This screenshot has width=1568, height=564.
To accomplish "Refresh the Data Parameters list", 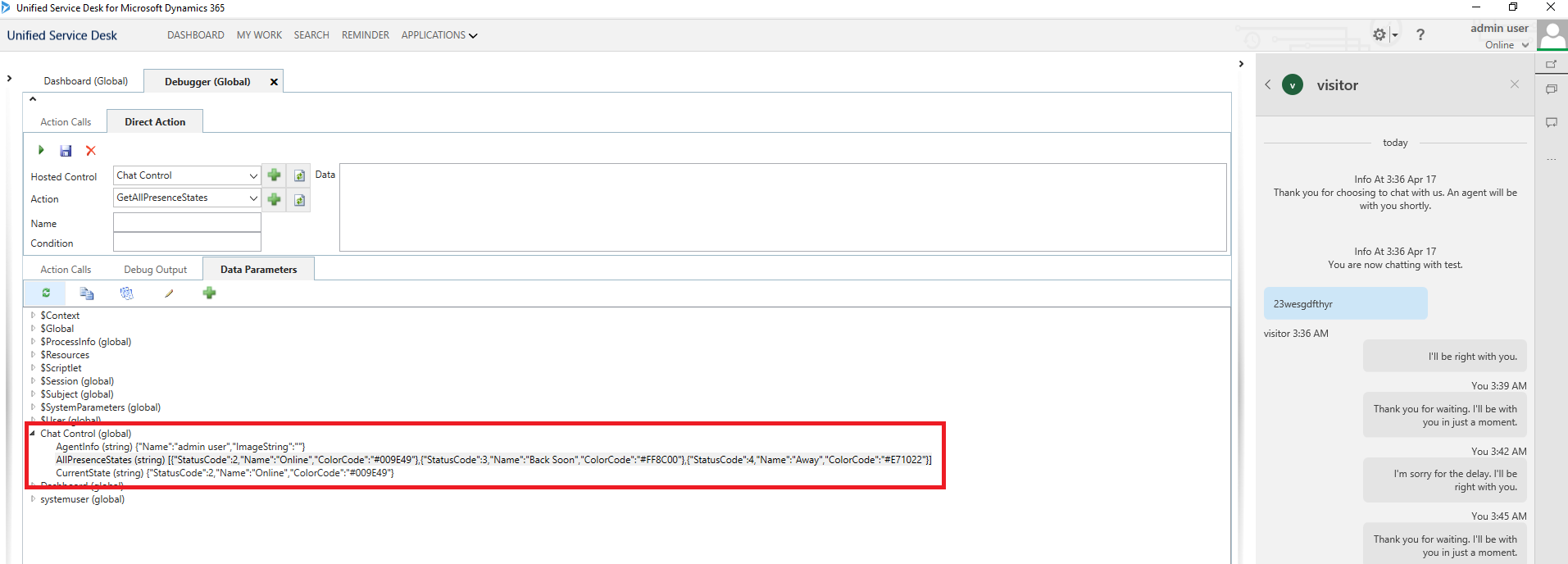I will tap(46, 293).
